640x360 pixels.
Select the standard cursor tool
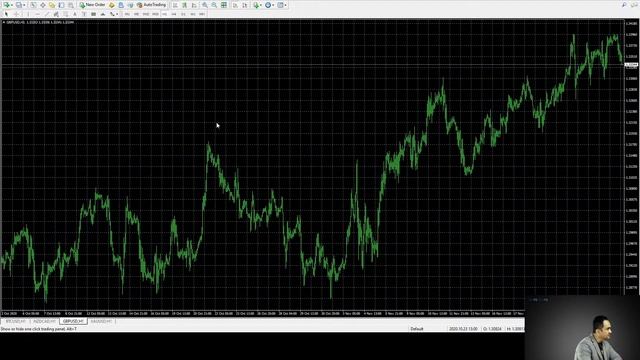point(6,14)
